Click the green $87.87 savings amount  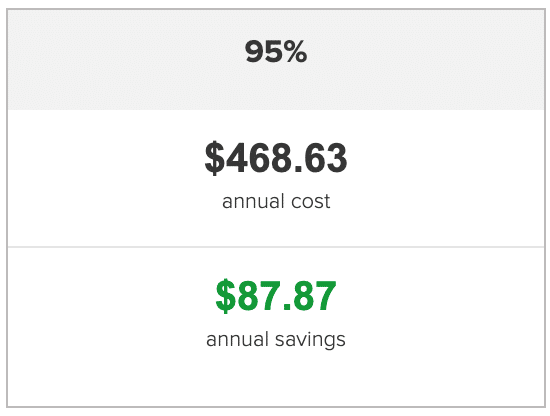pyautogui.click(x=276, y=296)
